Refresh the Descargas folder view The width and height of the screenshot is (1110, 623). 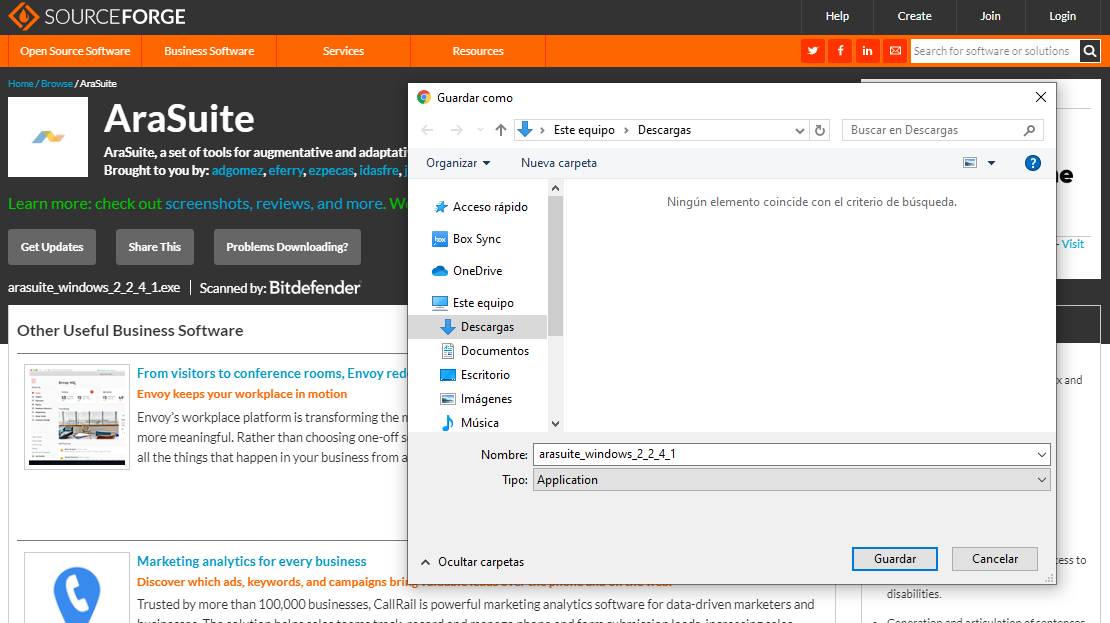820,130
